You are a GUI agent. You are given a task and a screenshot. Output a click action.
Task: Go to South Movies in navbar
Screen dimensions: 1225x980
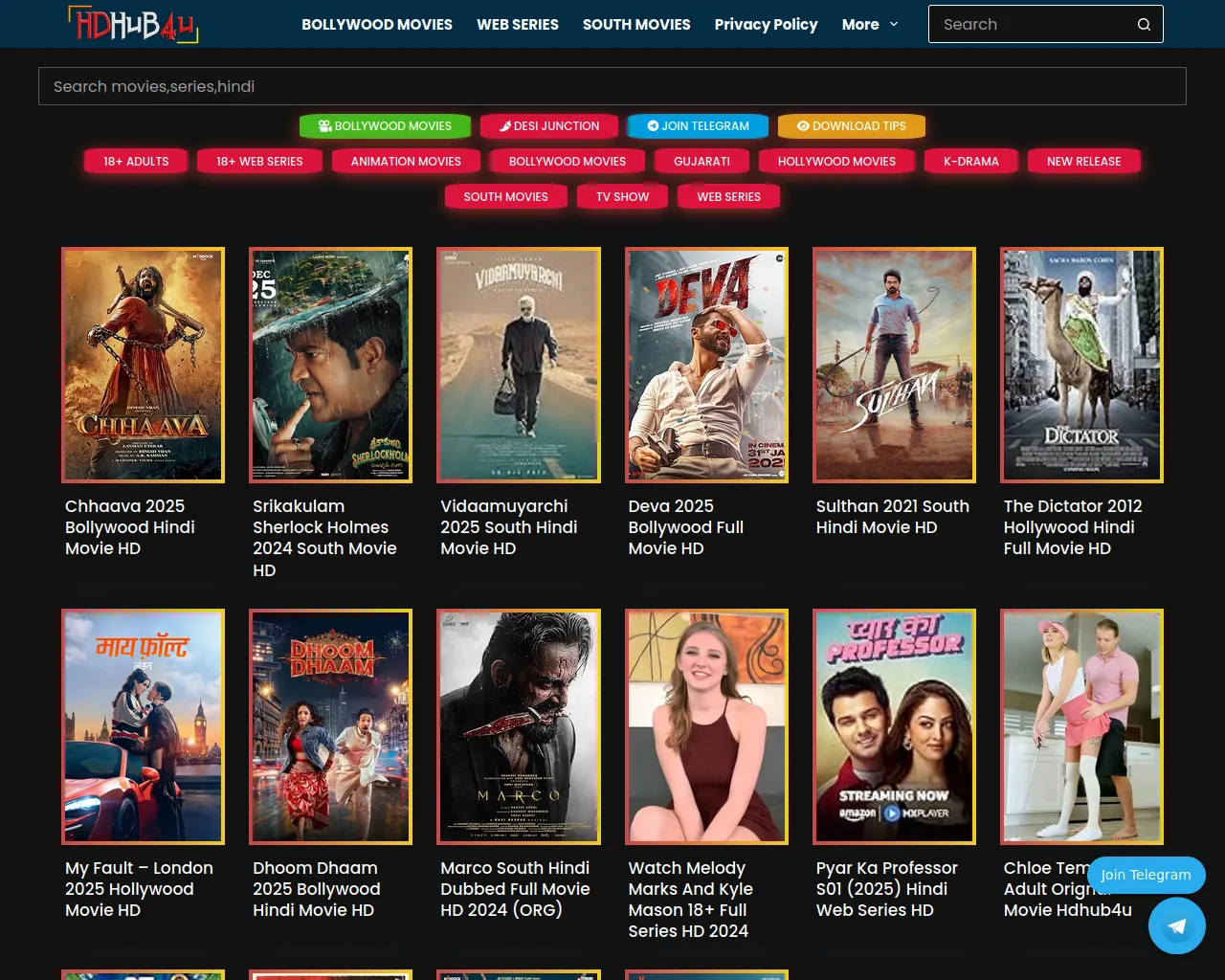tap(636, 25)
